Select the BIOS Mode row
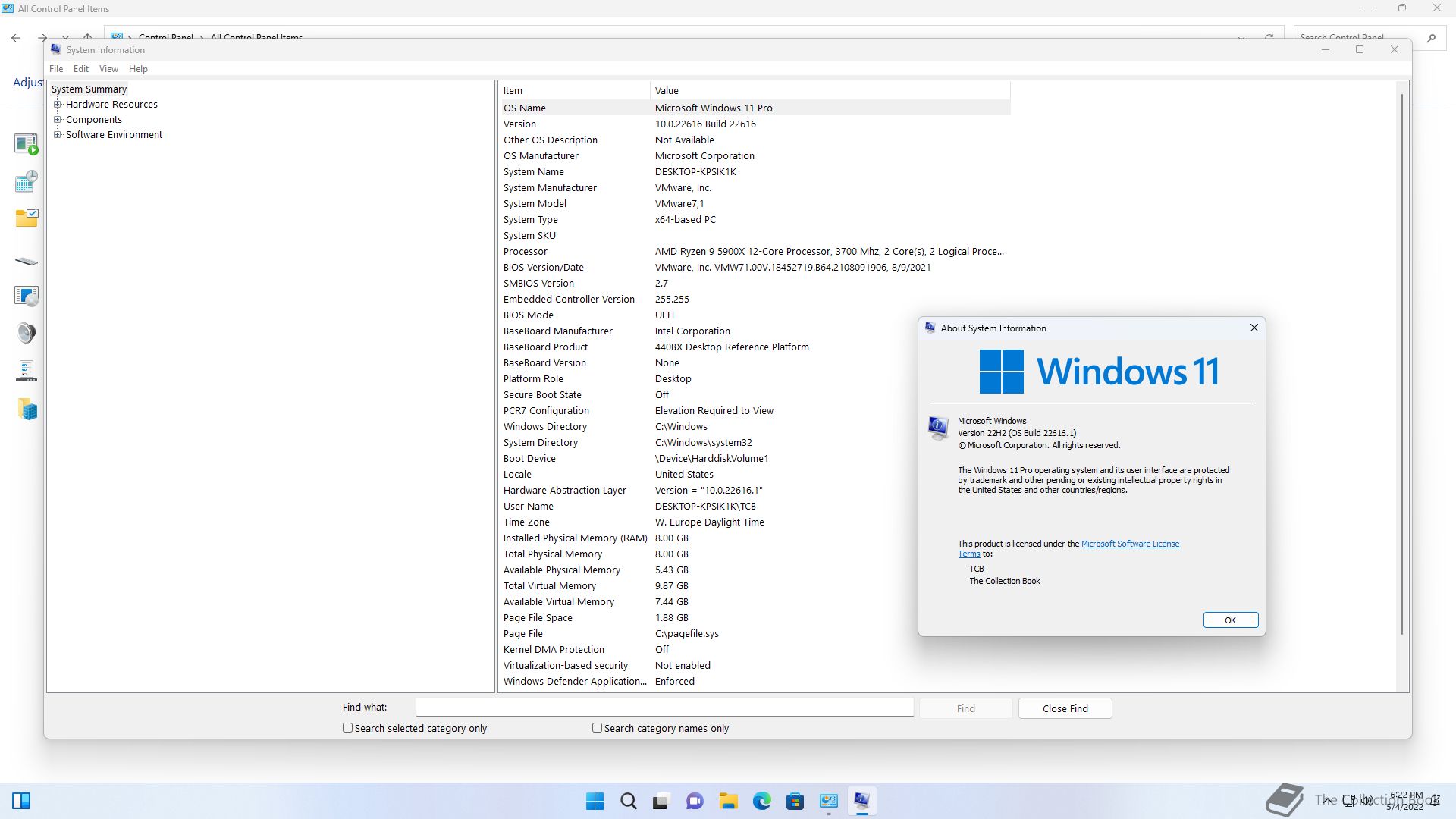Screen dimensions: 1456x819 (755, 315)
